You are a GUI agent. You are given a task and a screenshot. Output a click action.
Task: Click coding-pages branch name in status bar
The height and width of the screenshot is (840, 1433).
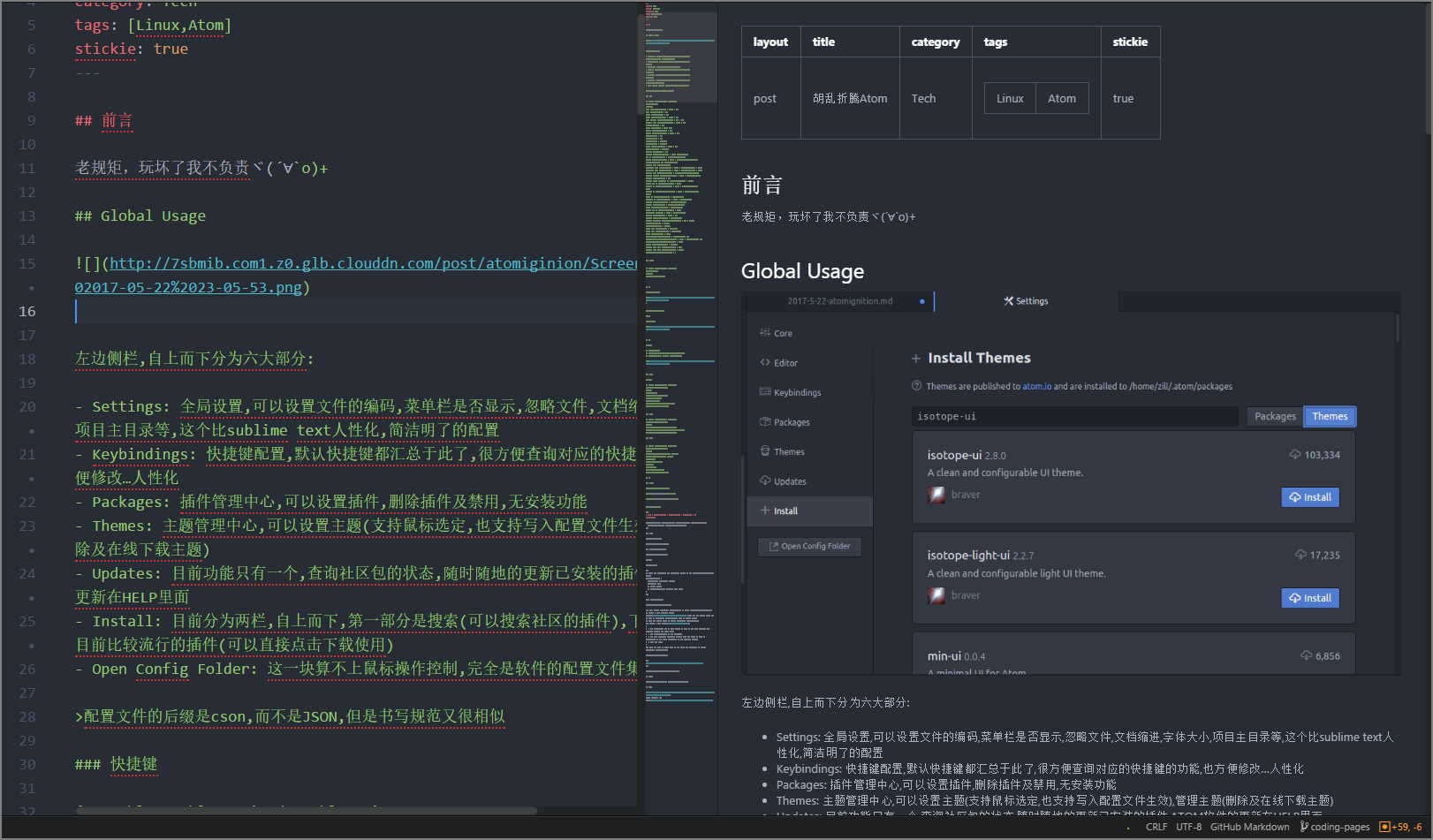[x=1340, y=827]
